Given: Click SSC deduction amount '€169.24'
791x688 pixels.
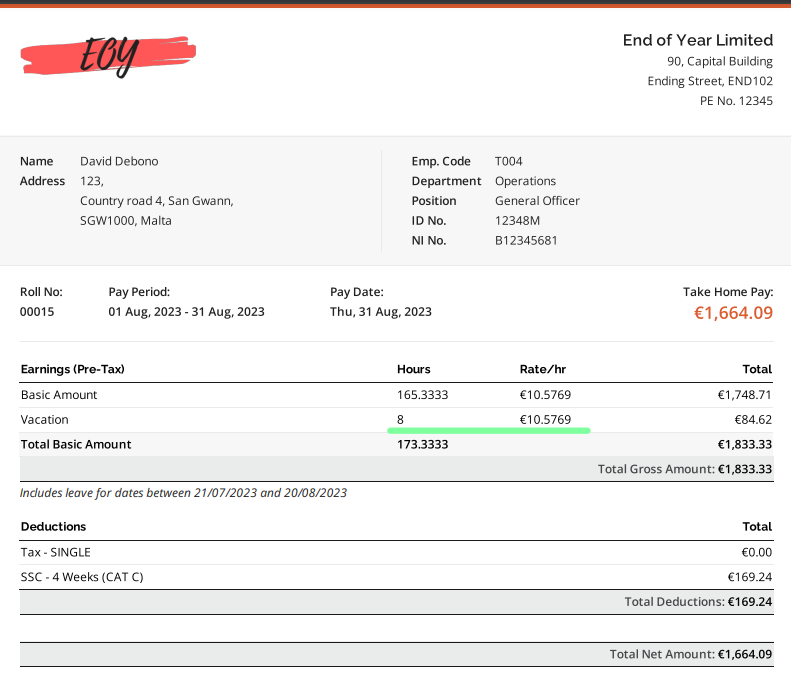Looking at the screenshot, I should 750,577.
